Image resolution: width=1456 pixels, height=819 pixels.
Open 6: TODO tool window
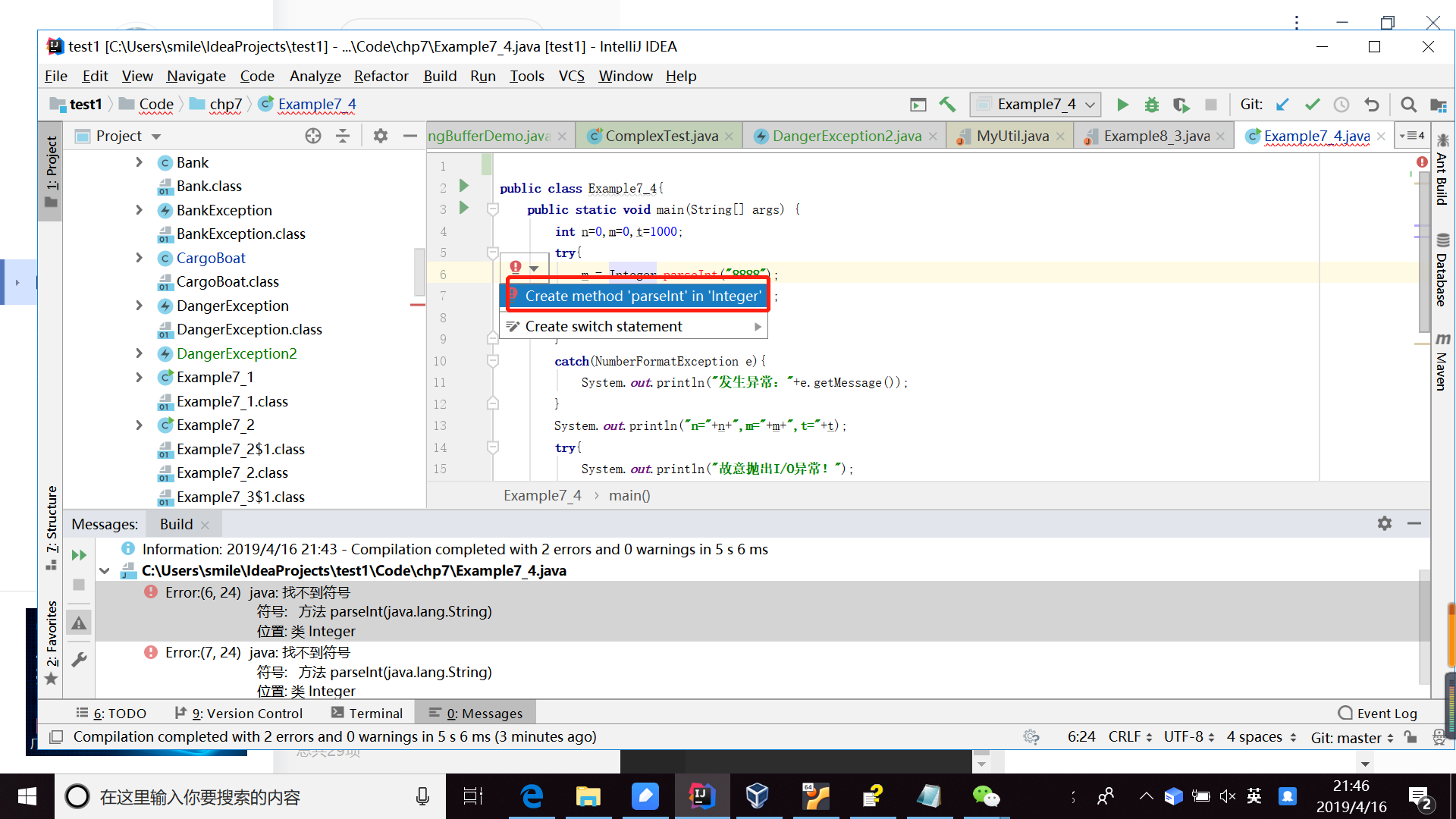pyautogui.click(x=111, y=713)
